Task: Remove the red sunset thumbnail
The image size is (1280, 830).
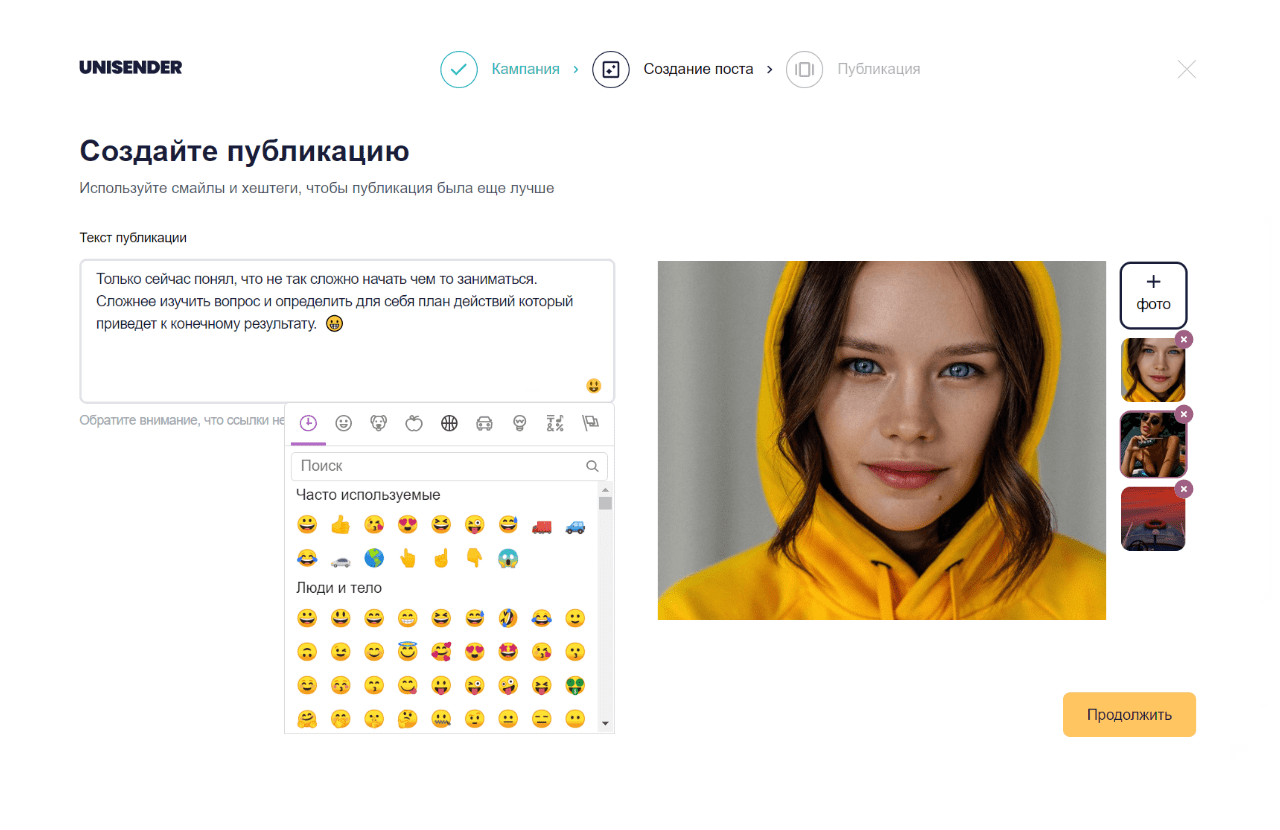Action: coord(1184,489)
